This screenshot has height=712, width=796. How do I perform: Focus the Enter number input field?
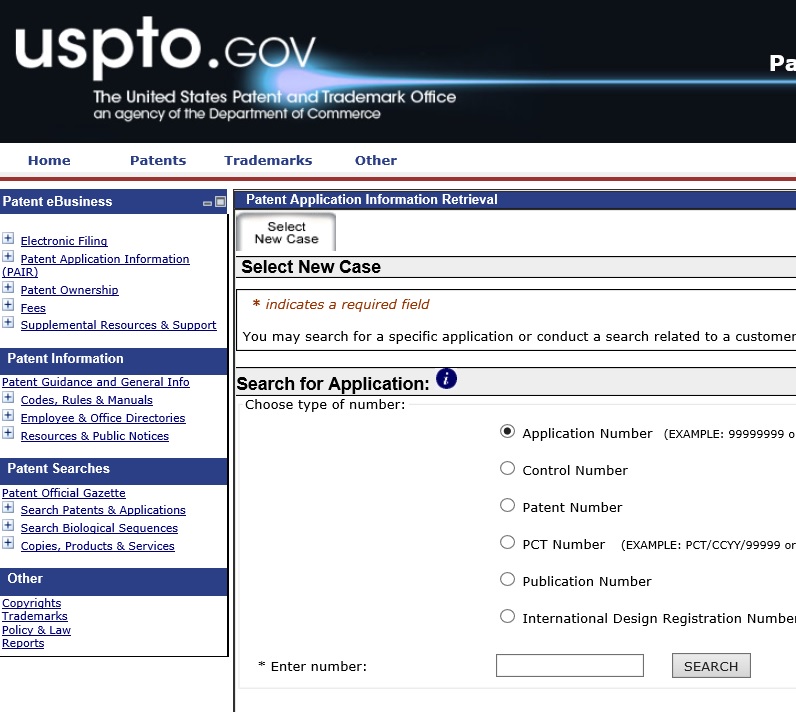click(x=570, y=665)
